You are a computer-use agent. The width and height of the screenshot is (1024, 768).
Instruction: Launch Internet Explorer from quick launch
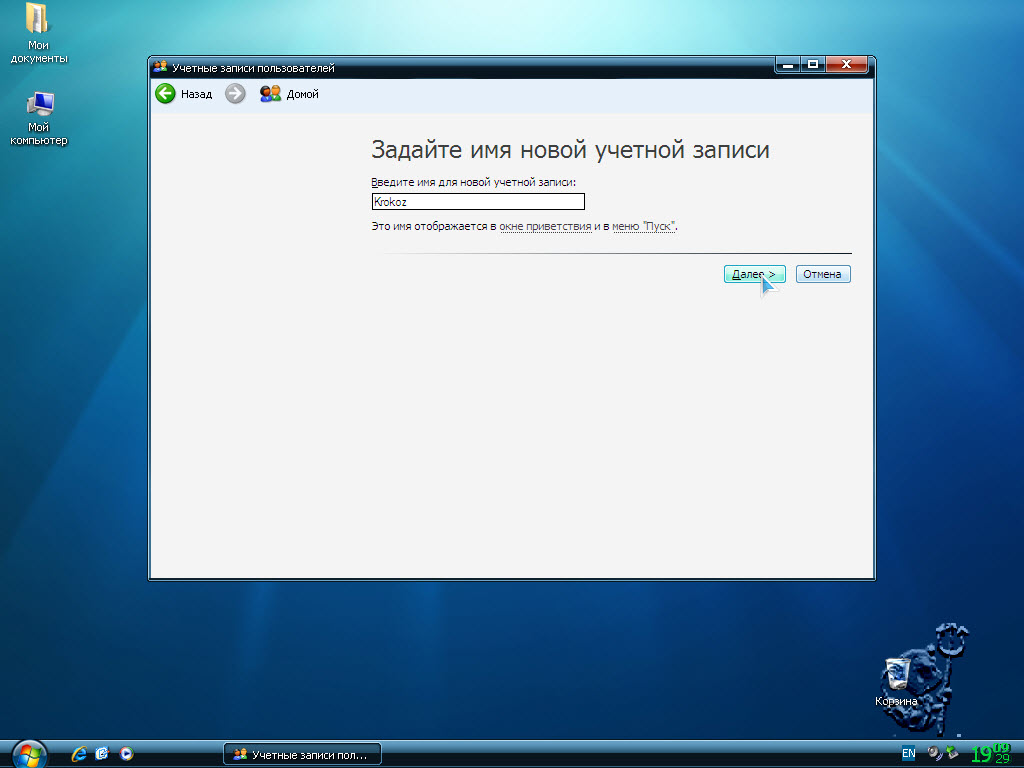tap(79, 754)
